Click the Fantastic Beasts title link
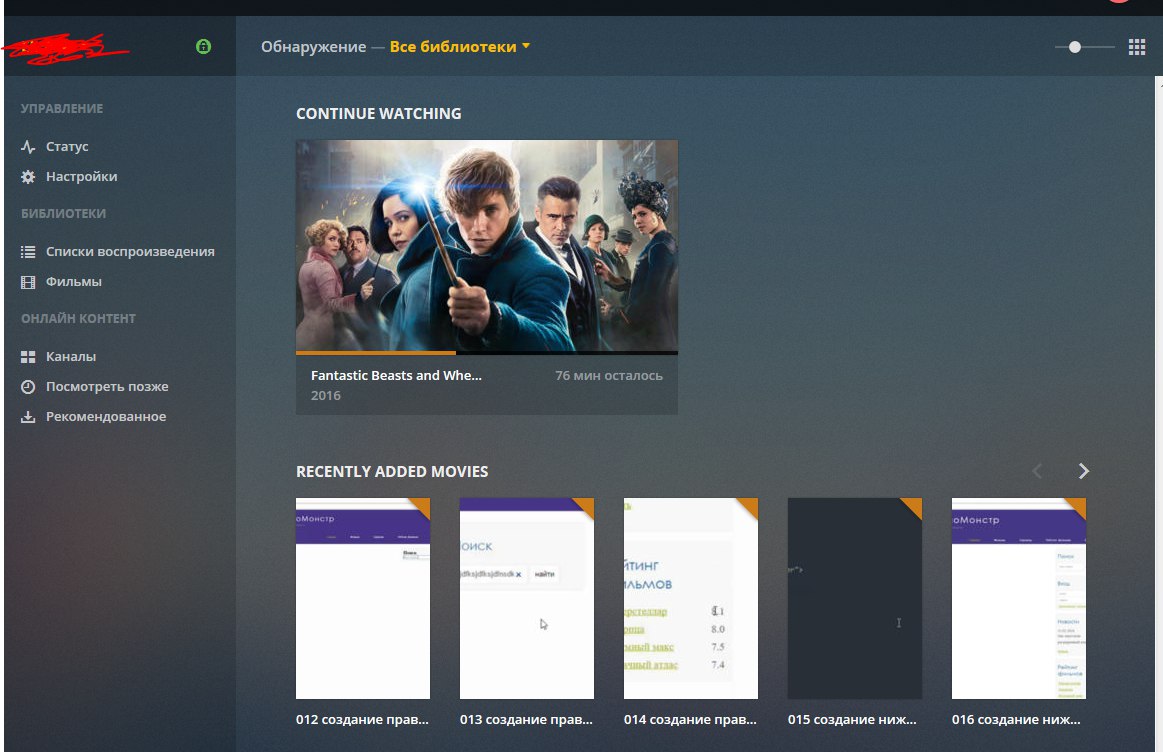 pos(396,375)
